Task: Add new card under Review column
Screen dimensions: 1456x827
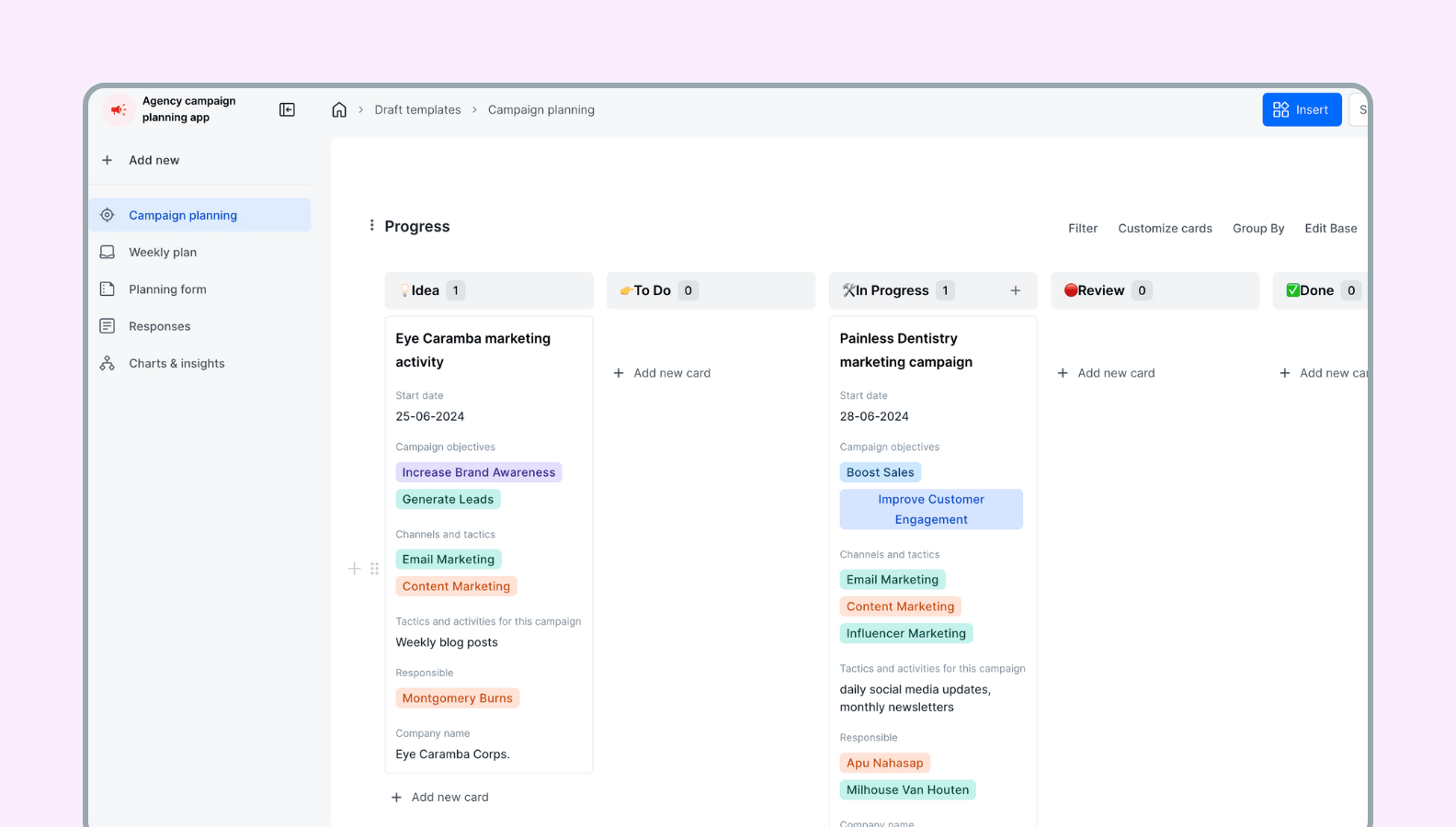Action: click(x=1106, y=373)
